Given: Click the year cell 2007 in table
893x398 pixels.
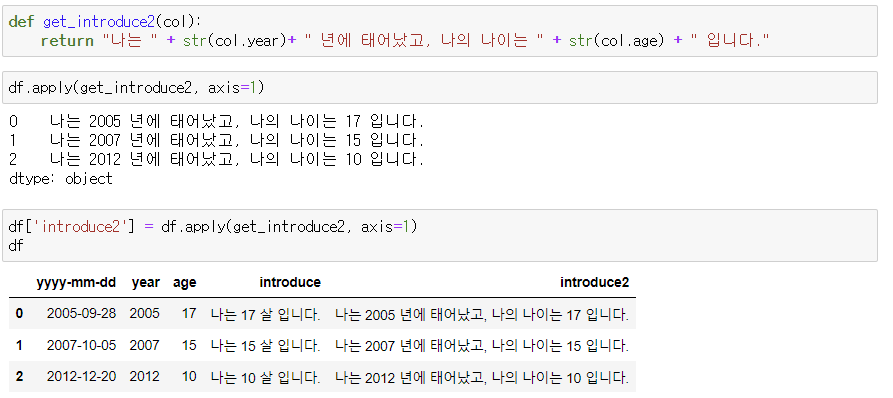Looking at the screenshot, I should [x=145, y=346].
